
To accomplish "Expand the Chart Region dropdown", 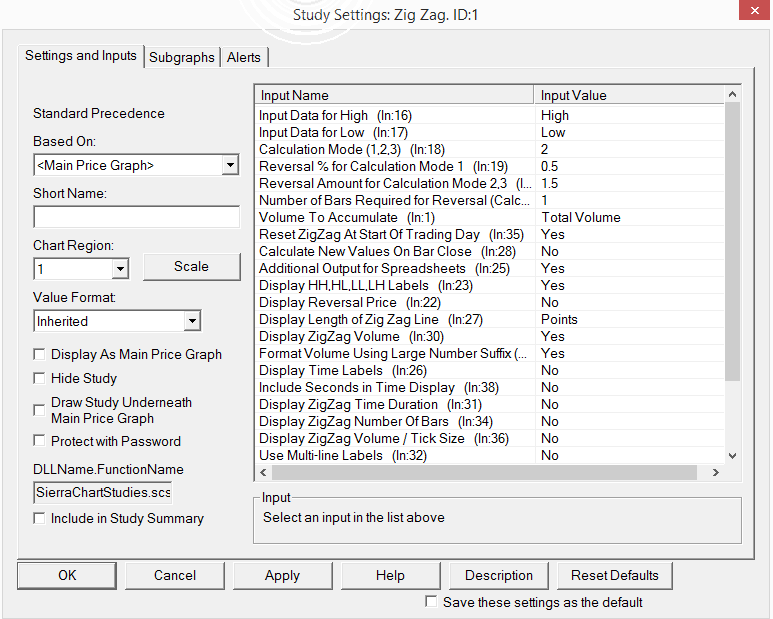I will [120, 268].
